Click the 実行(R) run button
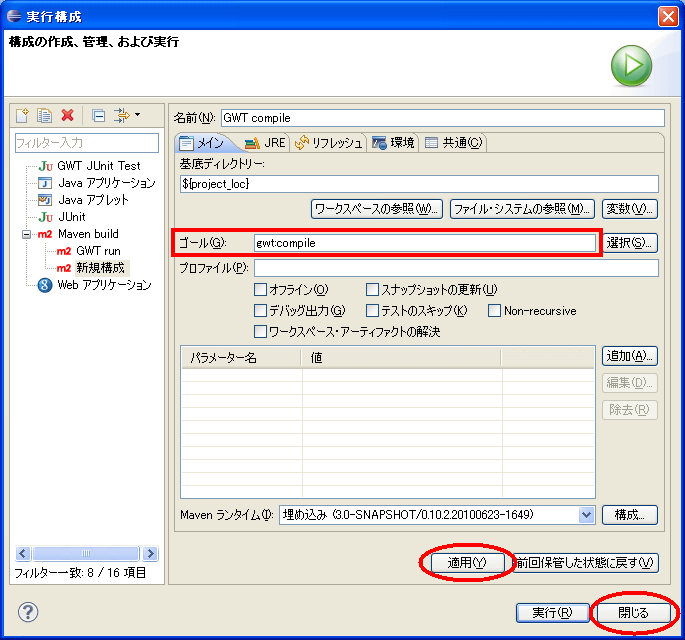The width and height of the screenshot is (685, 640). tap(552, 613)
